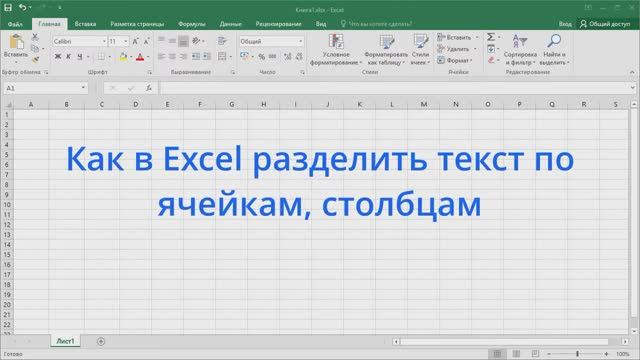Click the Cut scissors icon
The width and height of the screenshot is (640, 360).
[35, 37]
